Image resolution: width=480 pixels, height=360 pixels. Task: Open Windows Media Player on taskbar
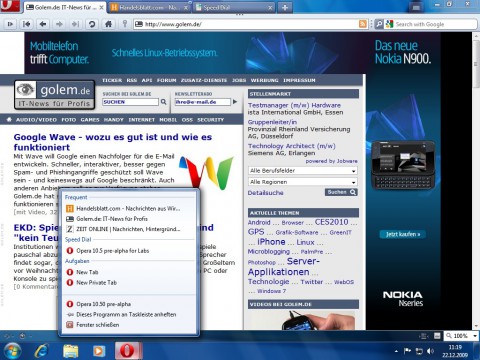point(99,351)
